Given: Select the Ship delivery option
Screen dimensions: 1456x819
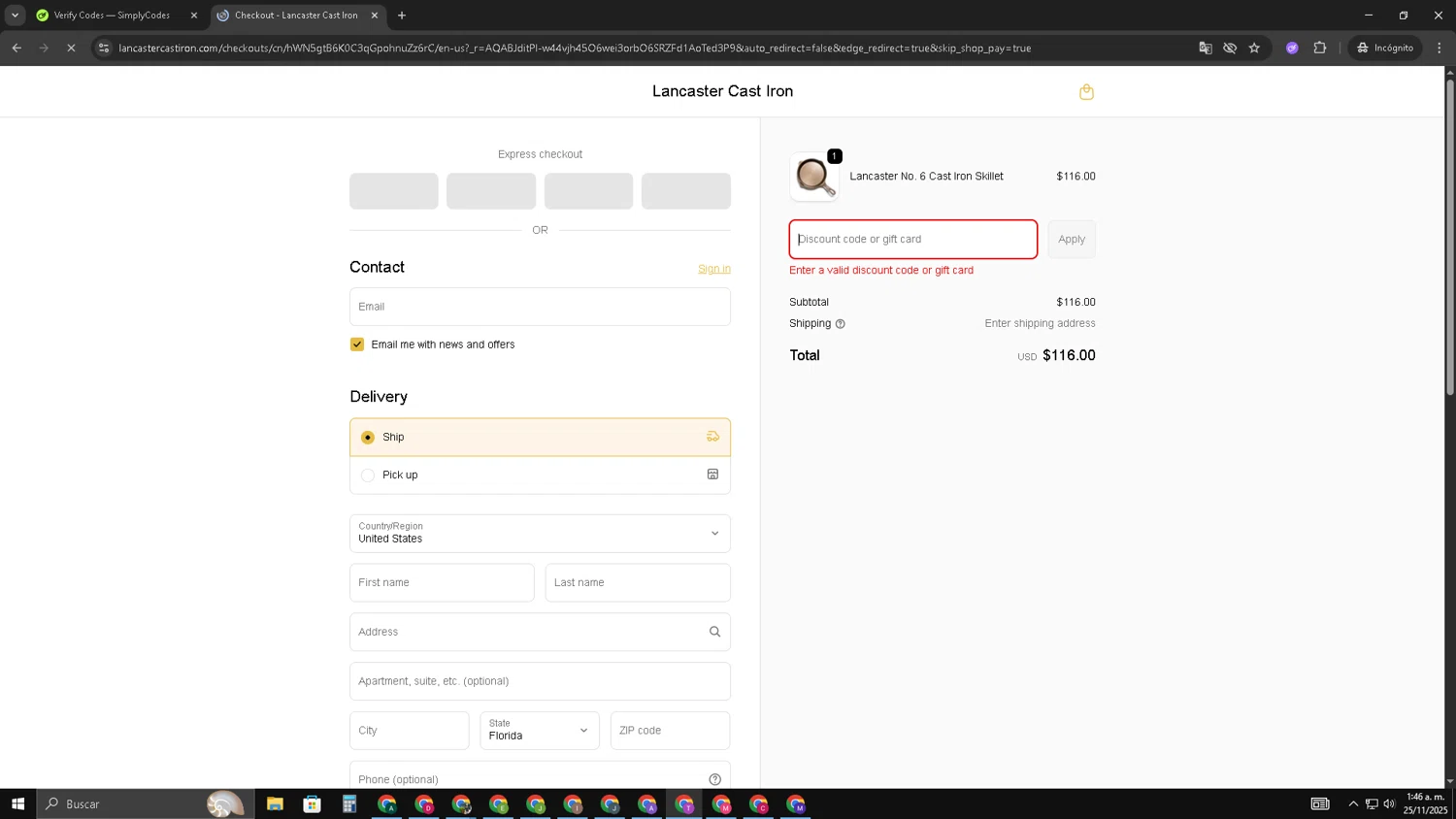Looking at the screenshot, I should point(540,437).
